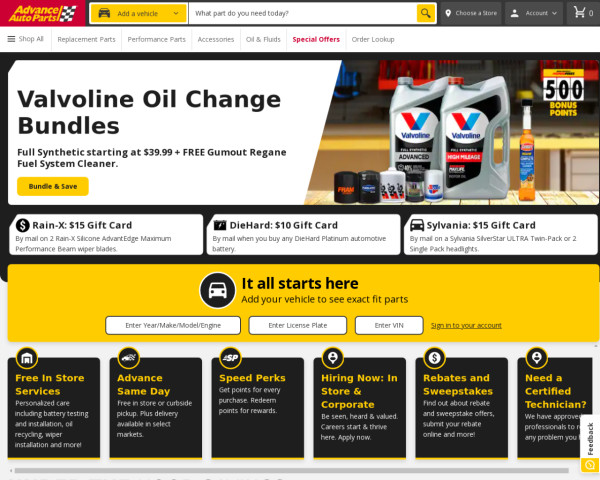Image resolution: width=600 pixels, height=480 pixels.
Task: Go to Special Offers
Action: [316, 39]
